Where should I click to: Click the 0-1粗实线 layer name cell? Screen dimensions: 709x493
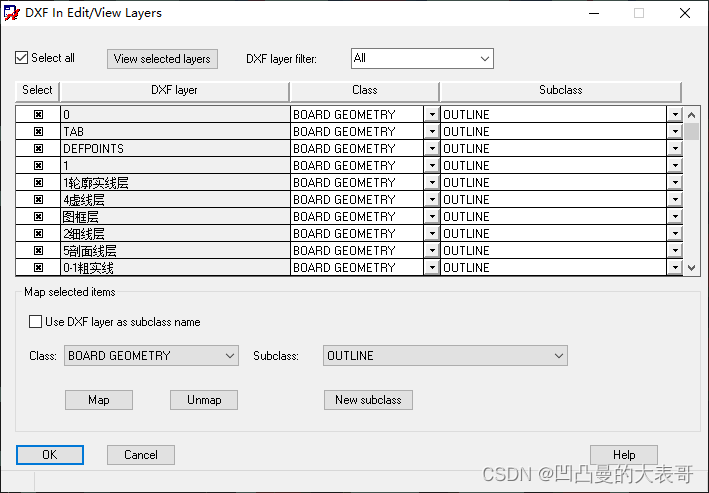175,268
